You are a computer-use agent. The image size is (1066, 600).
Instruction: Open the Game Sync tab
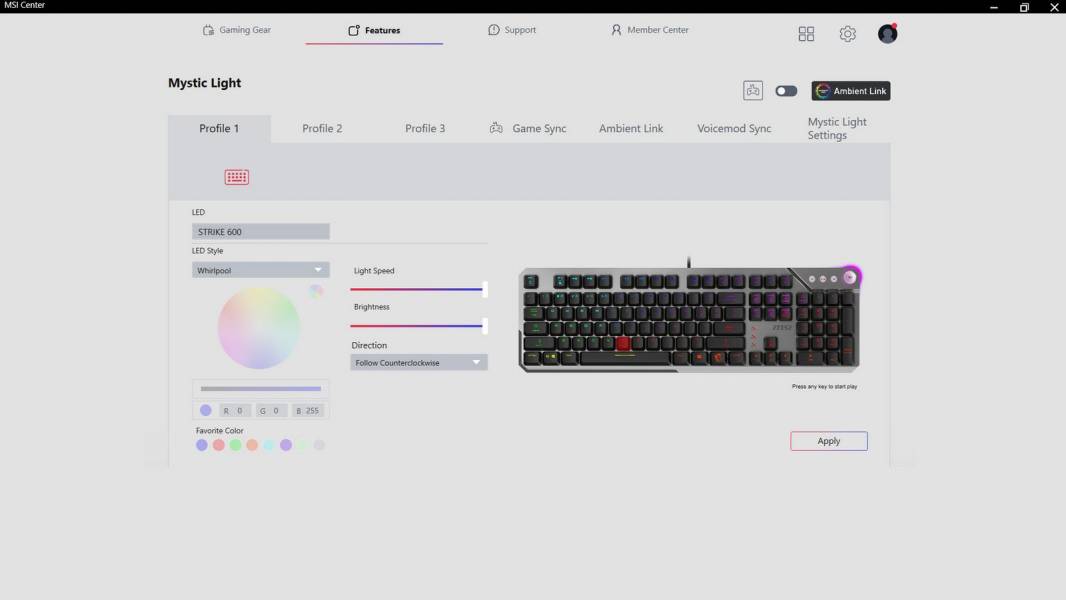coord(528,129)
